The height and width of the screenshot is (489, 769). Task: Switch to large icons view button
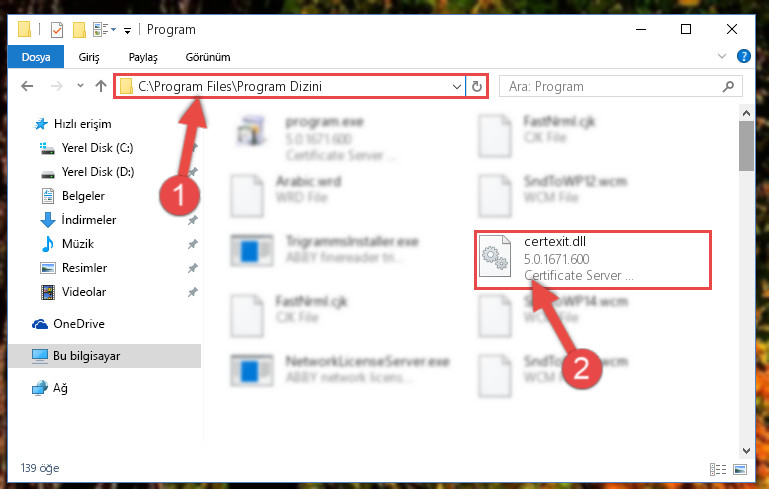point(740,469)
